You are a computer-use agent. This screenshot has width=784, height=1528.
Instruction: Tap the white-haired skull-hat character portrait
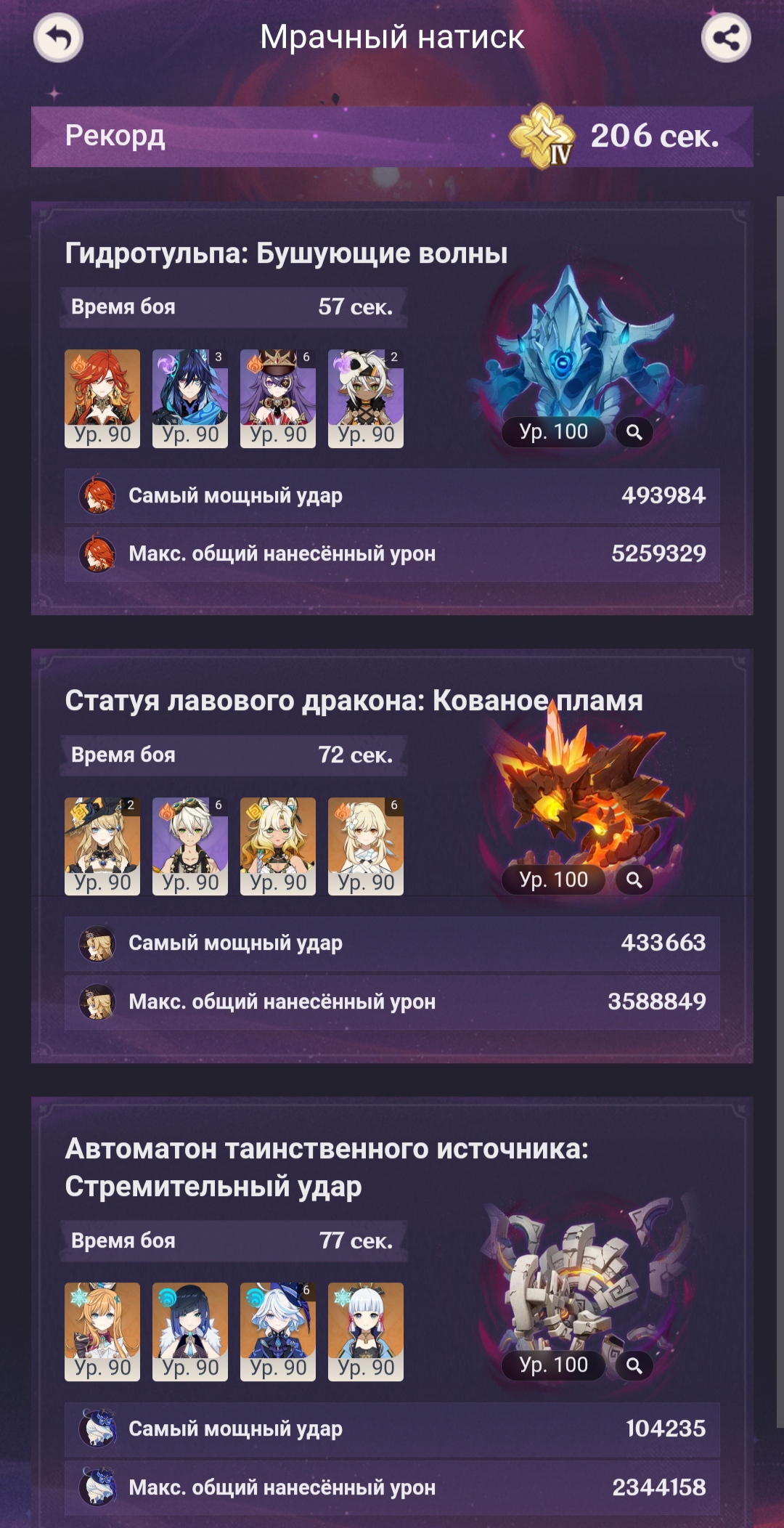pyautogui.click(x=366, y=399)
